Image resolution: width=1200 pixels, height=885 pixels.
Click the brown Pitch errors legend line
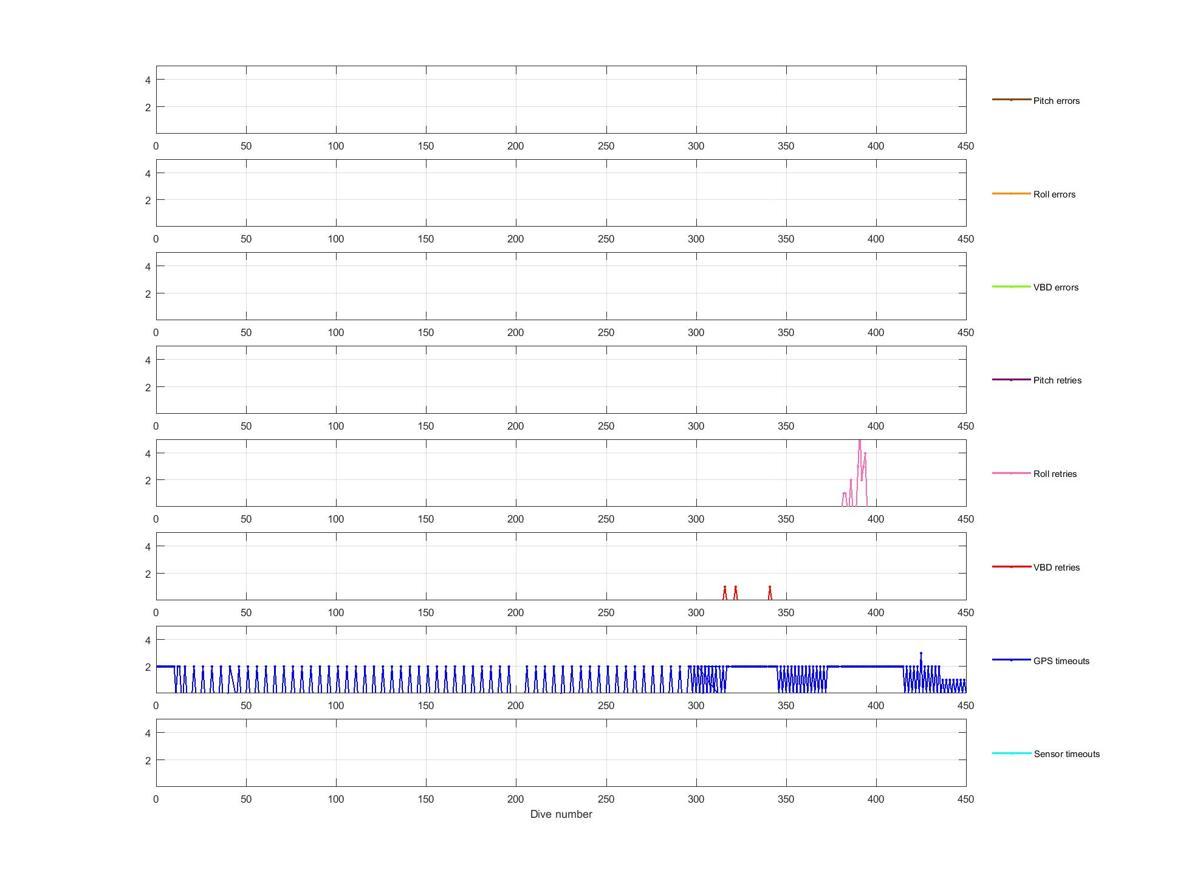tap(1011, 99)
